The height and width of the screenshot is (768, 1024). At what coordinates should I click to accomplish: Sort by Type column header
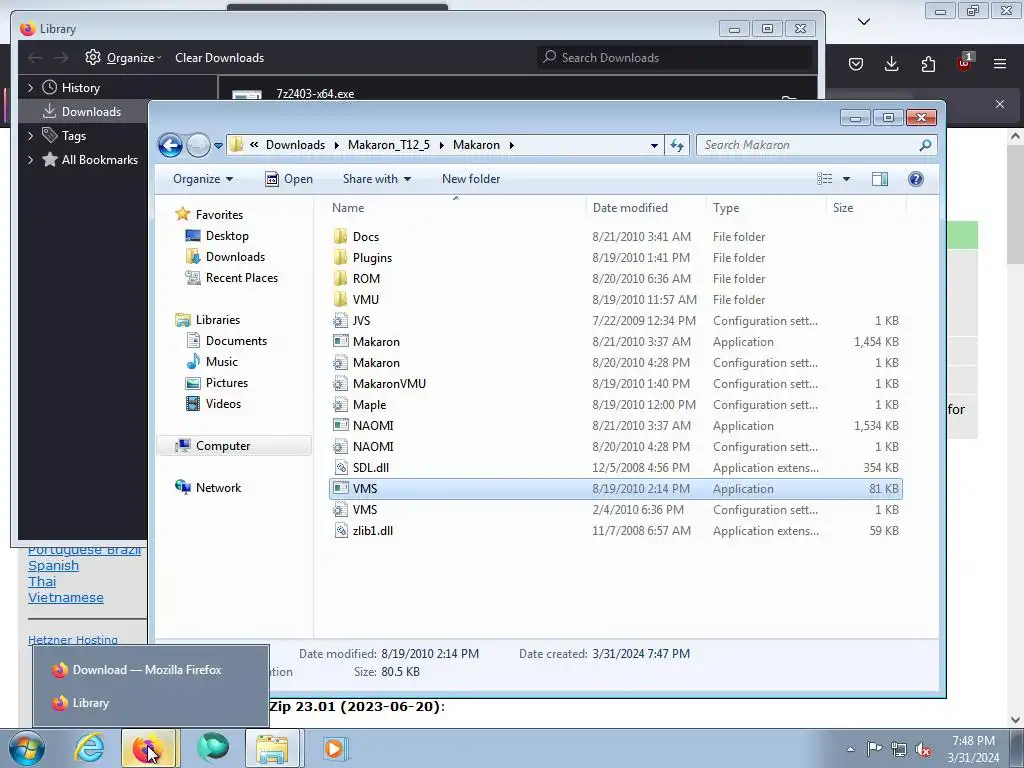click(x=726, y=208)
